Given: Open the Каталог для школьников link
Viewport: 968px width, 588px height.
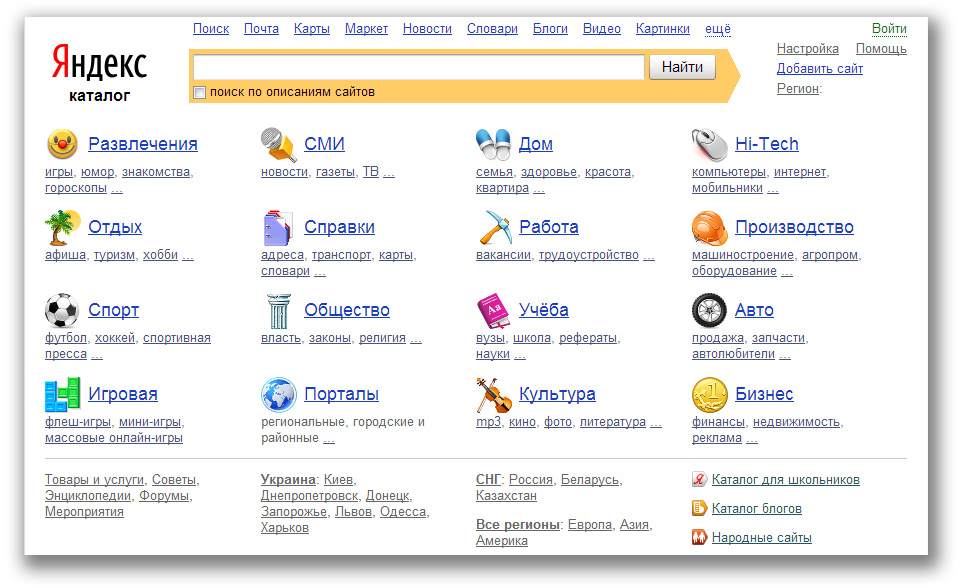Looking at the screenshot, I should tap(785, 479).
